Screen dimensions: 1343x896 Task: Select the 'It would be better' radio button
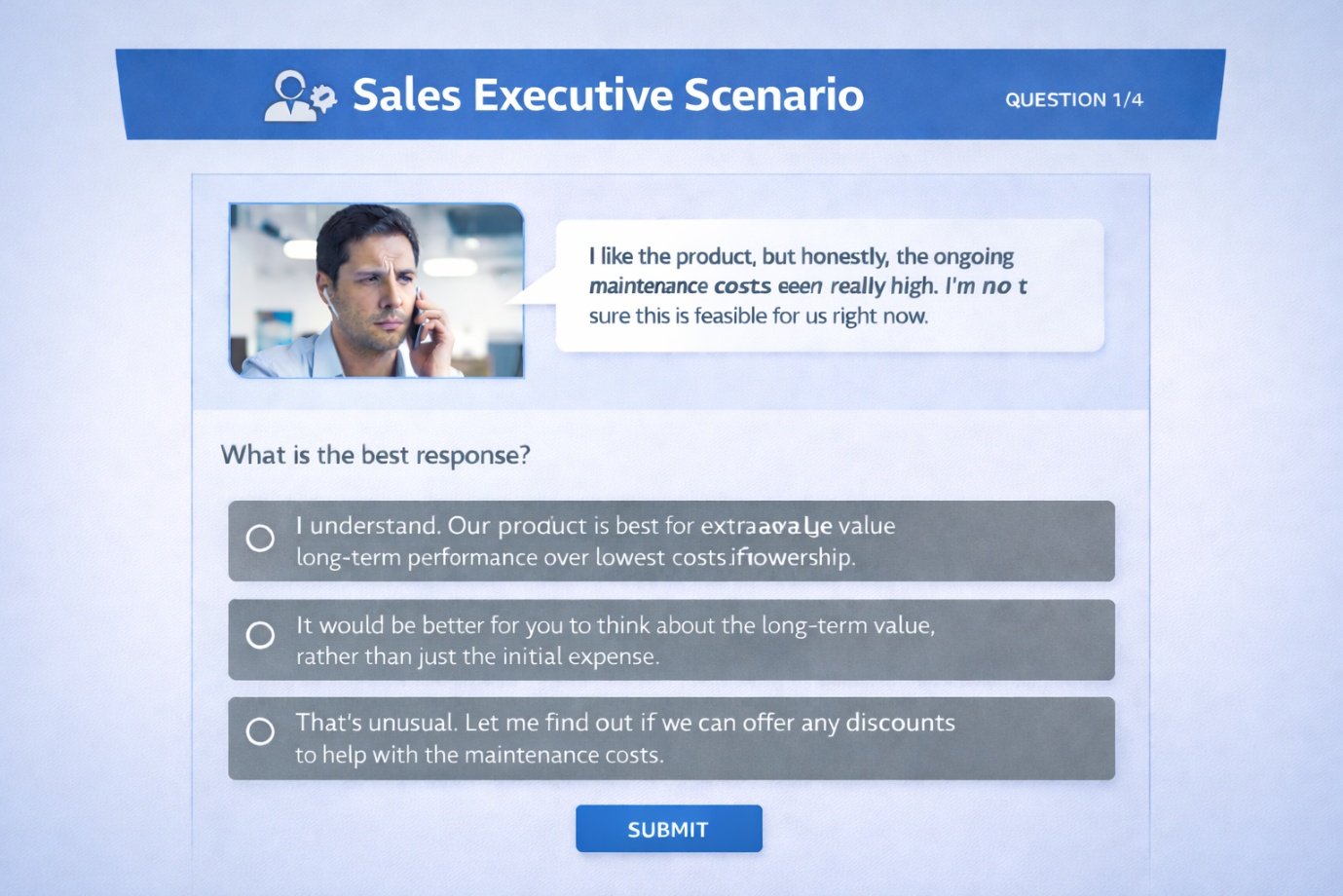tap(260, 635)
